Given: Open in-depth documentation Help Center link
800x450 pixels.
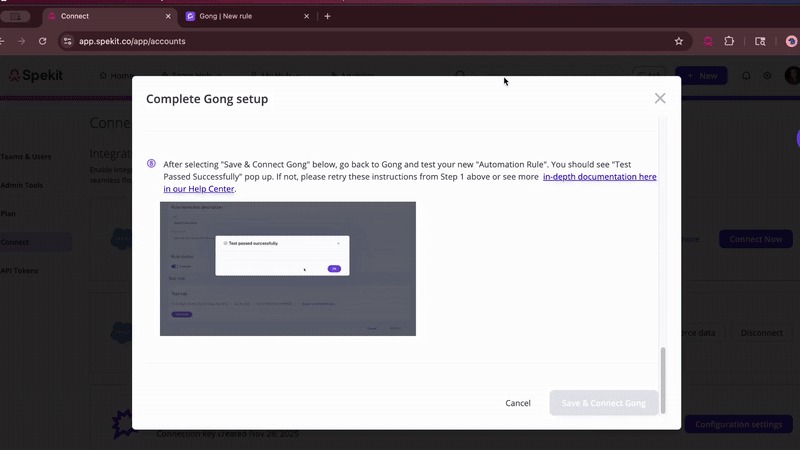Looking at the screenshot, I should click(599, 176).
